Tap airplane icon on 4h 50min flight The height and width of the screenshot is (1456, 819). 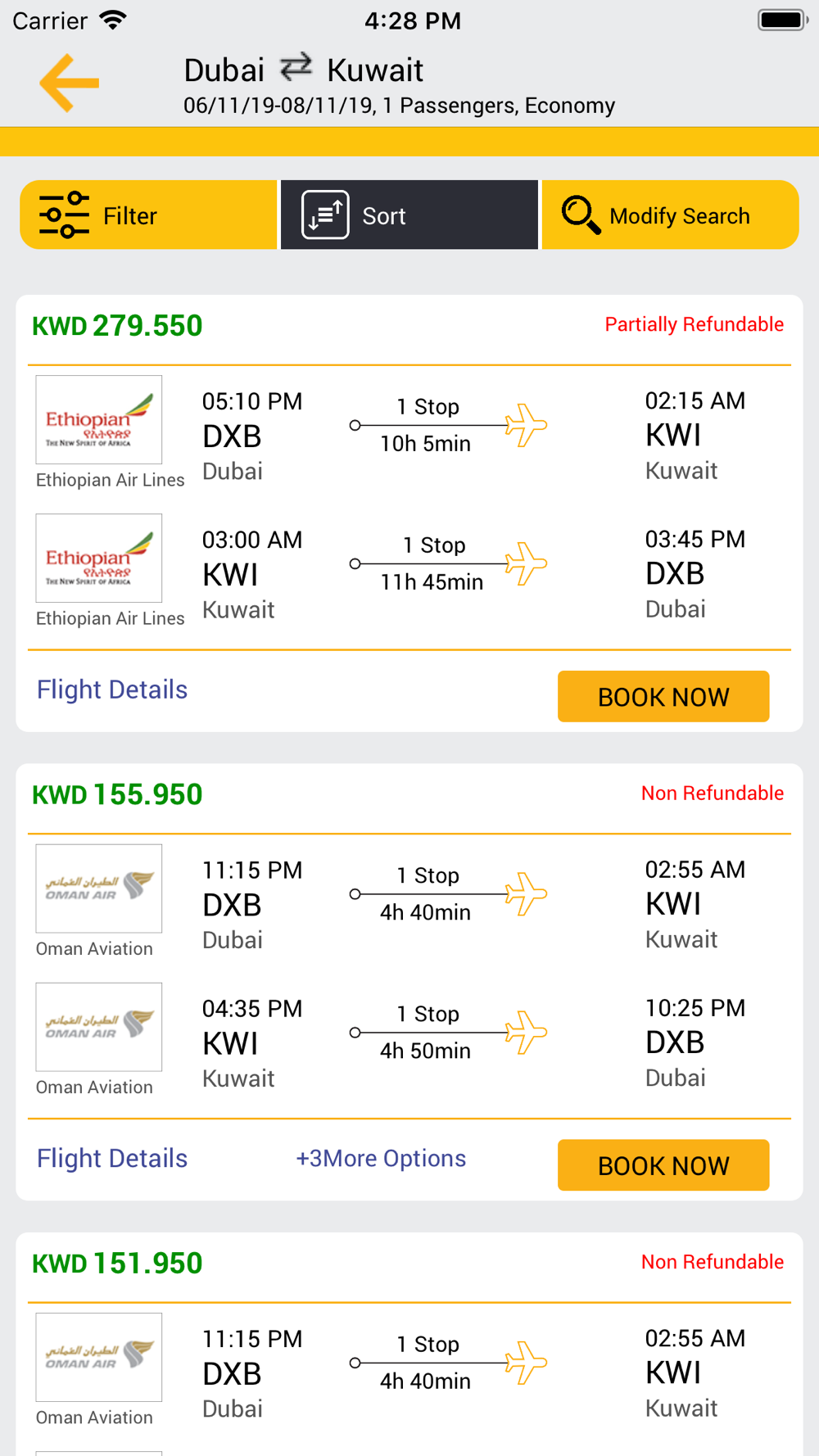[x=526, y=1033]
